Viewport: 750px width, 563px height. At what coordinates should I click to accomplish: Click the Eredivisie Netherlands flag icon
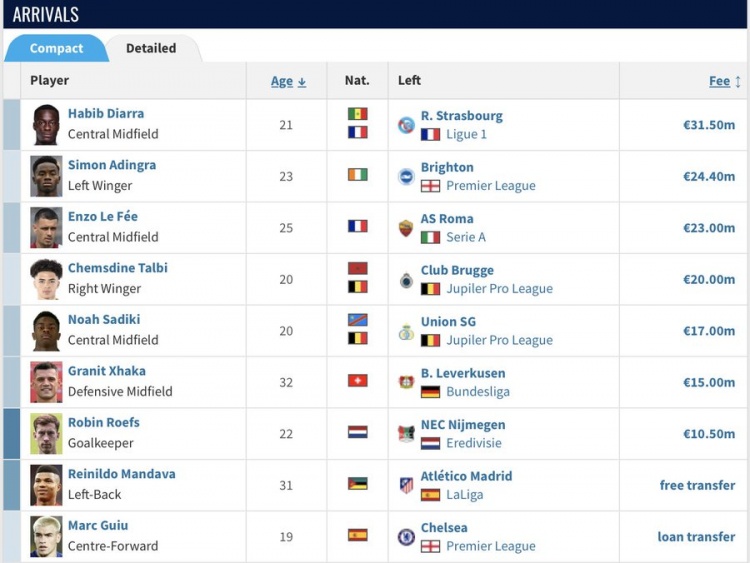[x=431, y=443]
